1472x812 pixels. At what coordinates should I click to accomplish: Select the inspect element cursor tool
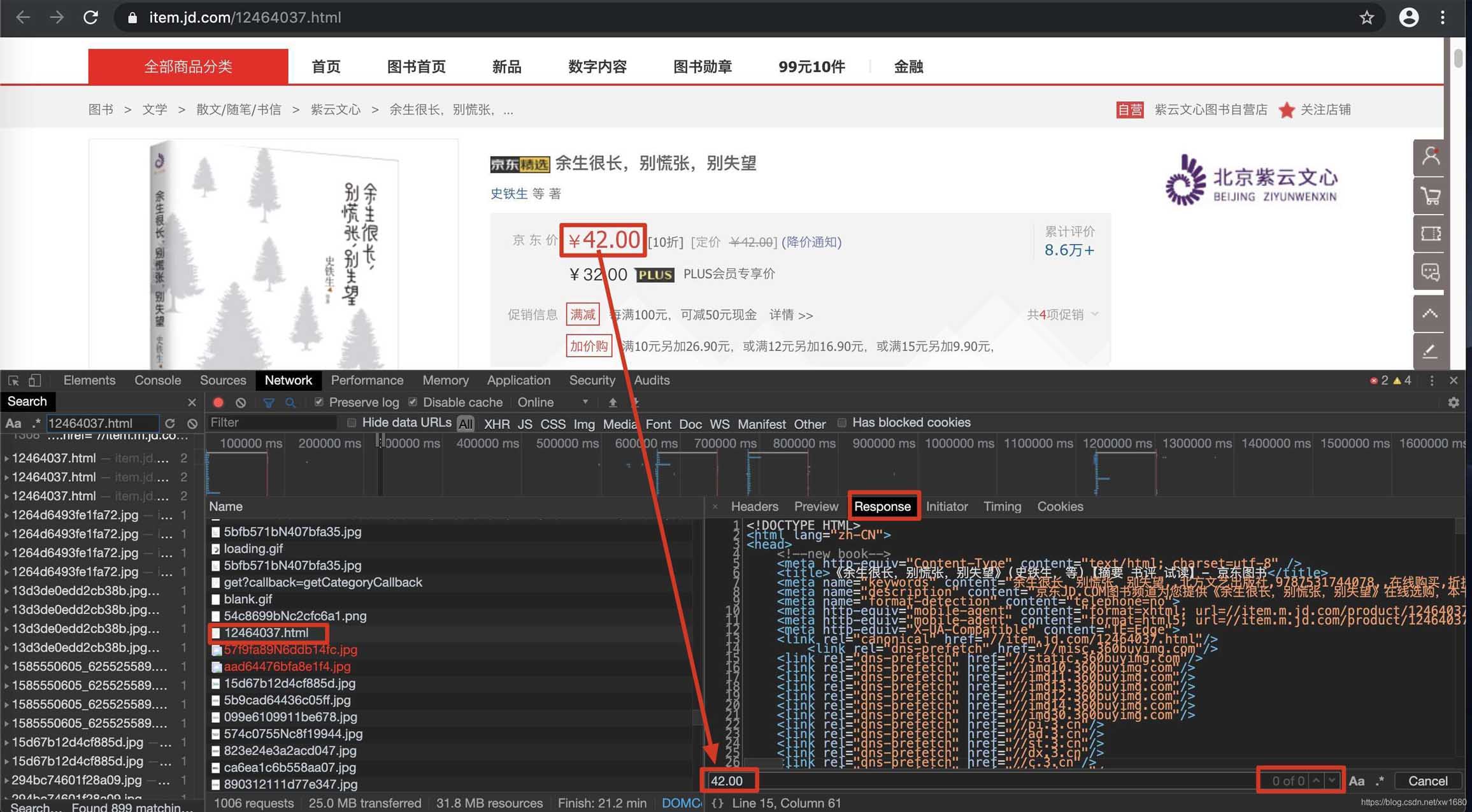pos(13,380)
